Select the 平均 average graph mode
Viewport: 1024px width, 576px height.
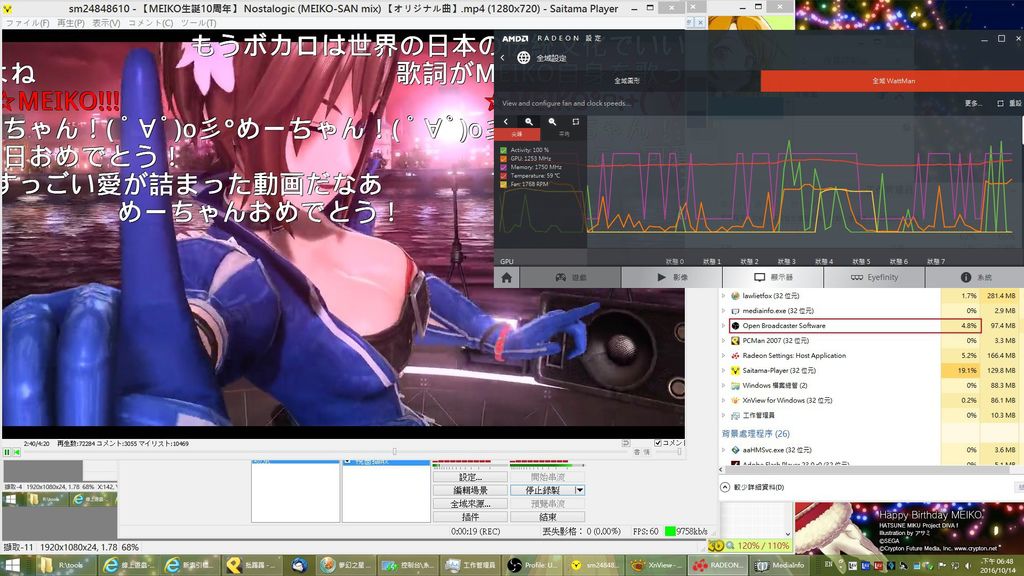point(564,134)
